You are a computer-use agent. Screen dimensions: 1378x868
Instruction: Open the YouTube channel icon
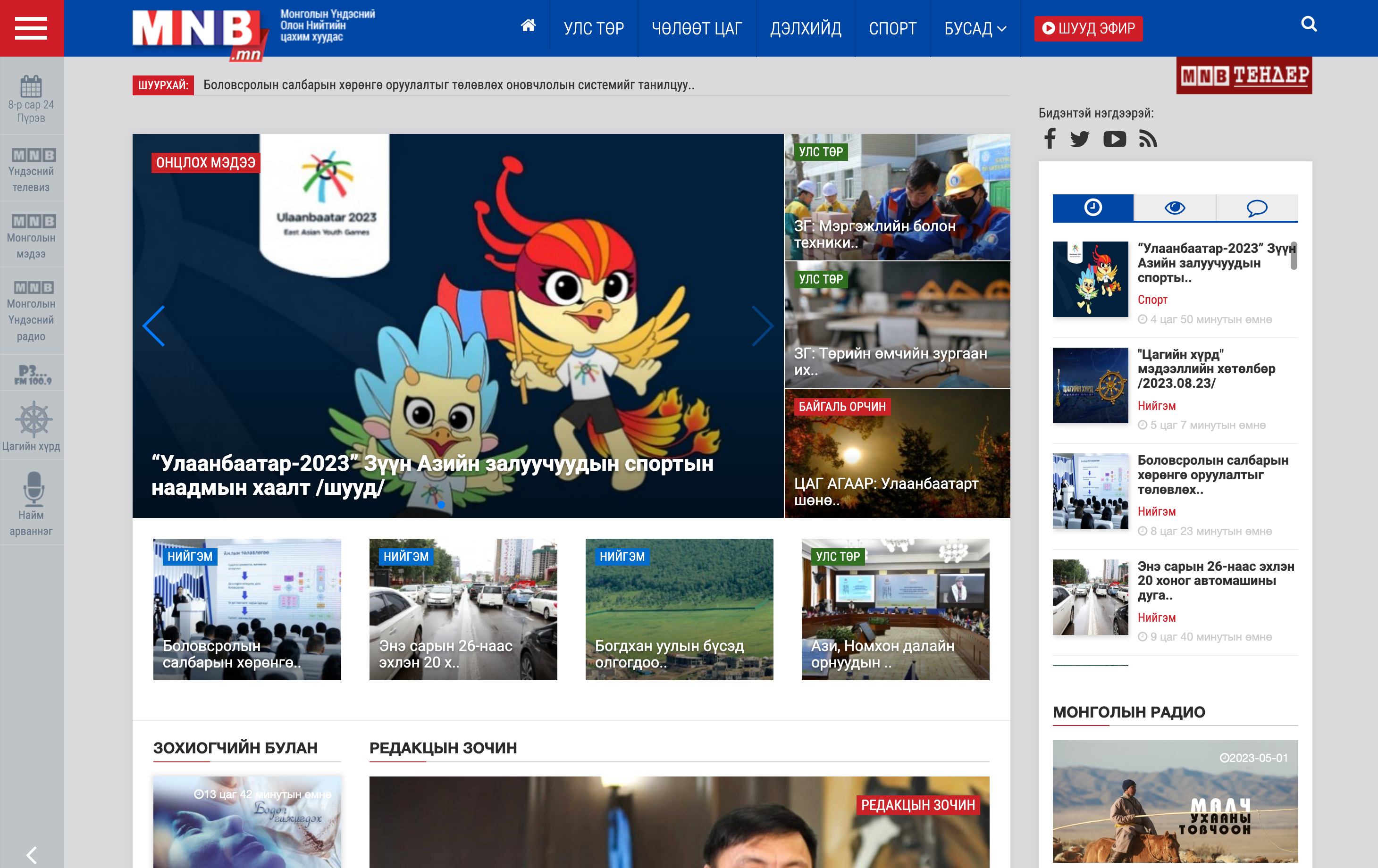(1114, 139)
